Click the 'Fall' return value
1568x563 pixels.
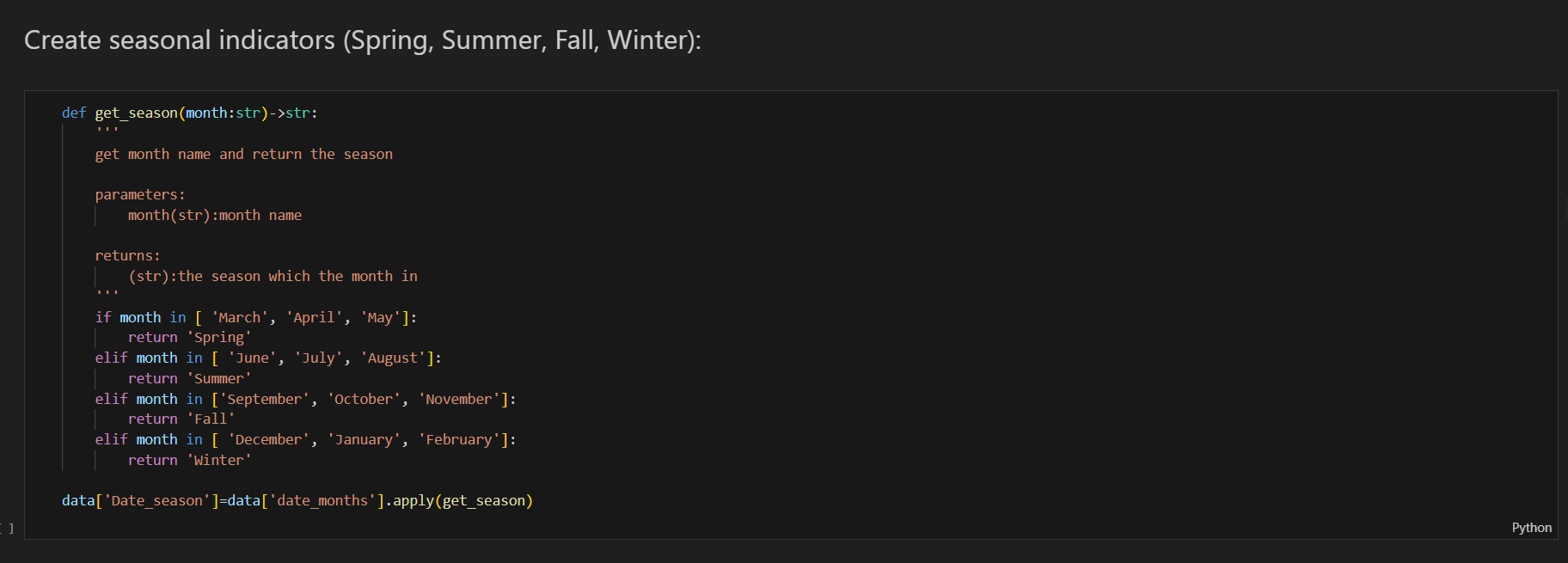[x=211, y=419]
